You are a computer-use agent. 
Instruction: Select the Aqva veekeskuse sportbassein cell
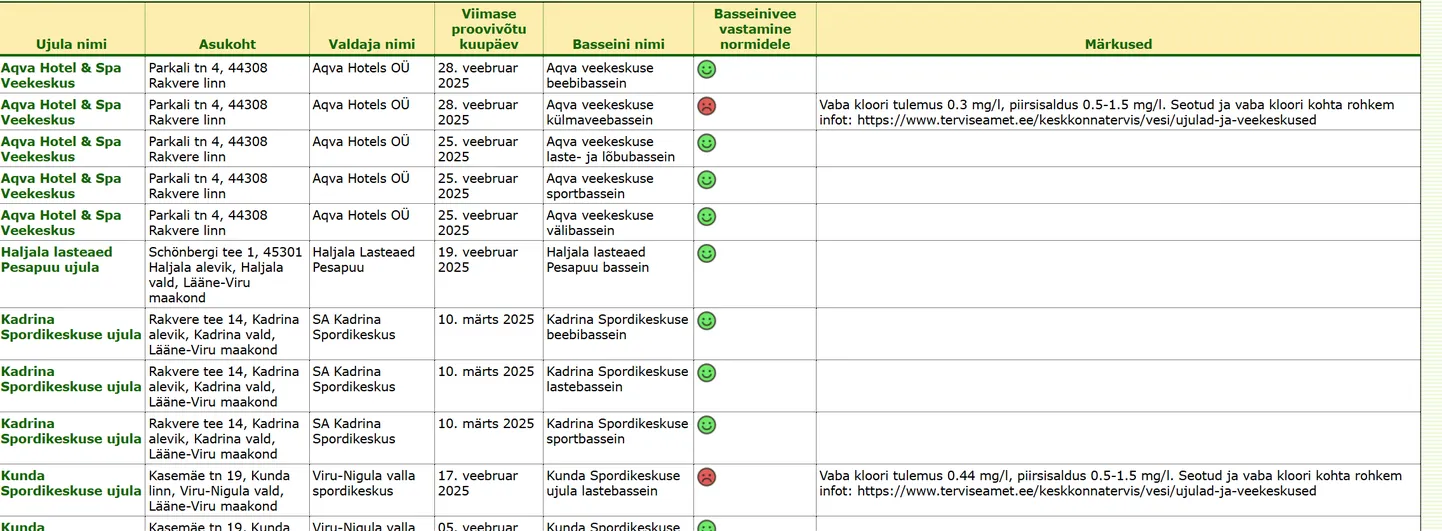[618, 186]
